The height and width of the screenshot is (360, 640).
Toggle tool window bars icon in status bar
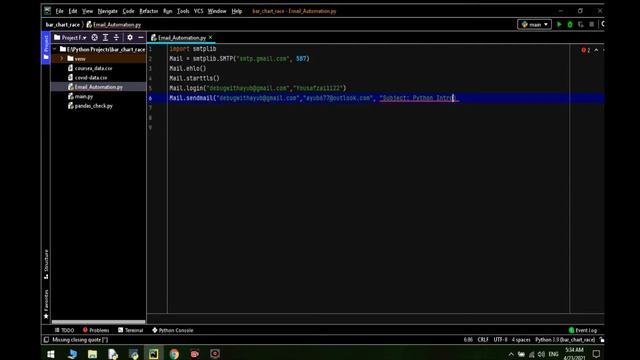46,340
